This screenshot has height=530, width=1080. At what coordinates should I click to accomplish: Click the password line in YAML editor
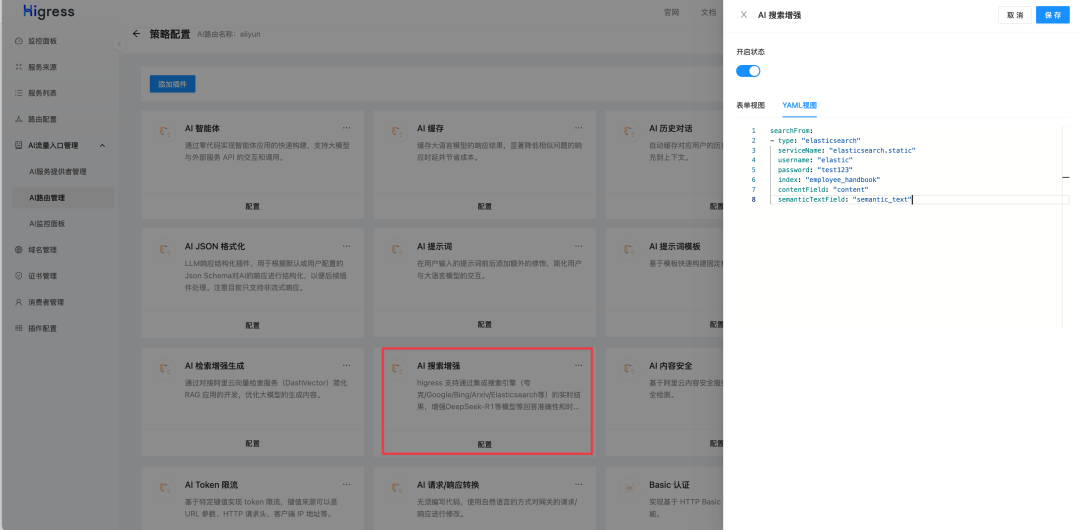click(816, 170)
